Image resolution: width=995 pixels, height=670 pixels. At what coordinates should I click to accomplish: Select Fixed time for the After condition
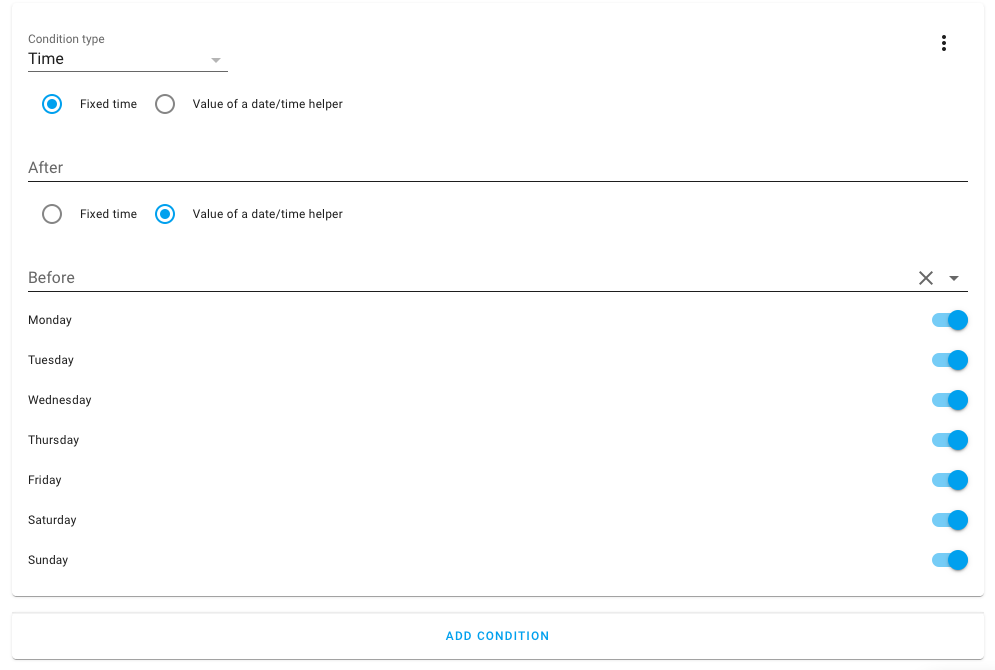point(52,104)
